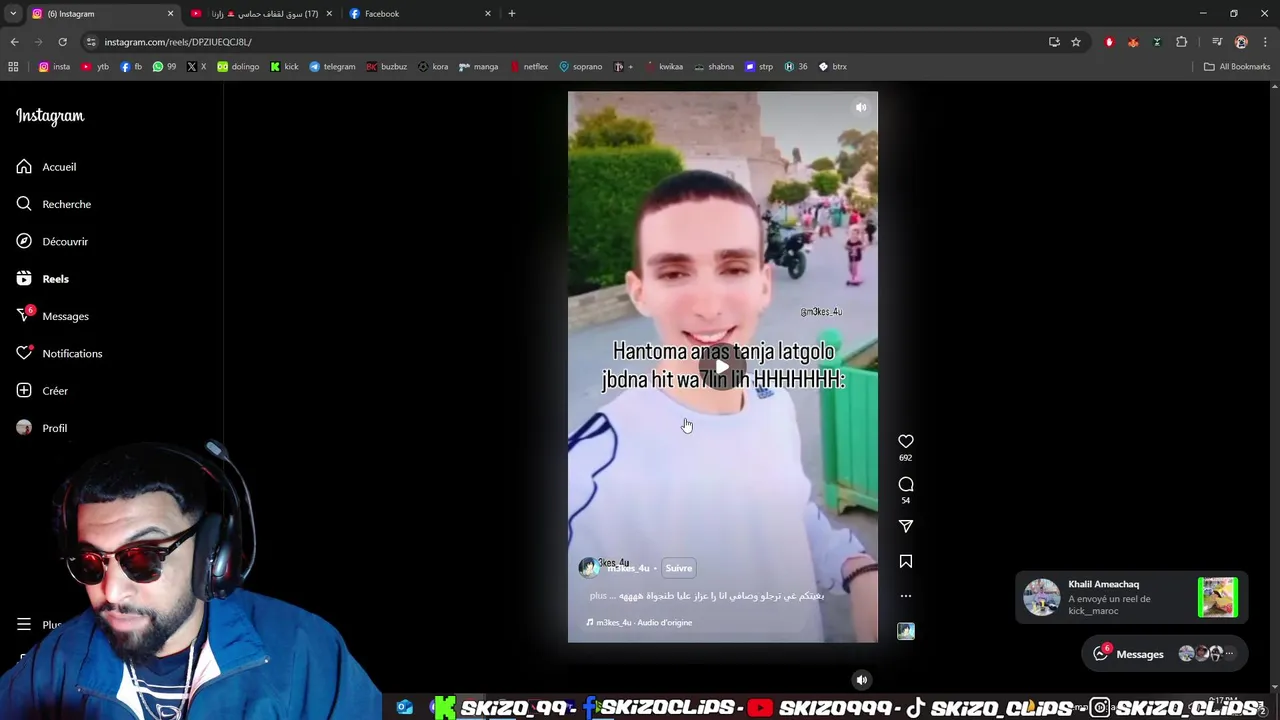
Task: Toggle sound with the speaker button below reel
Action: pyautogui.click(x=861, y=680)
